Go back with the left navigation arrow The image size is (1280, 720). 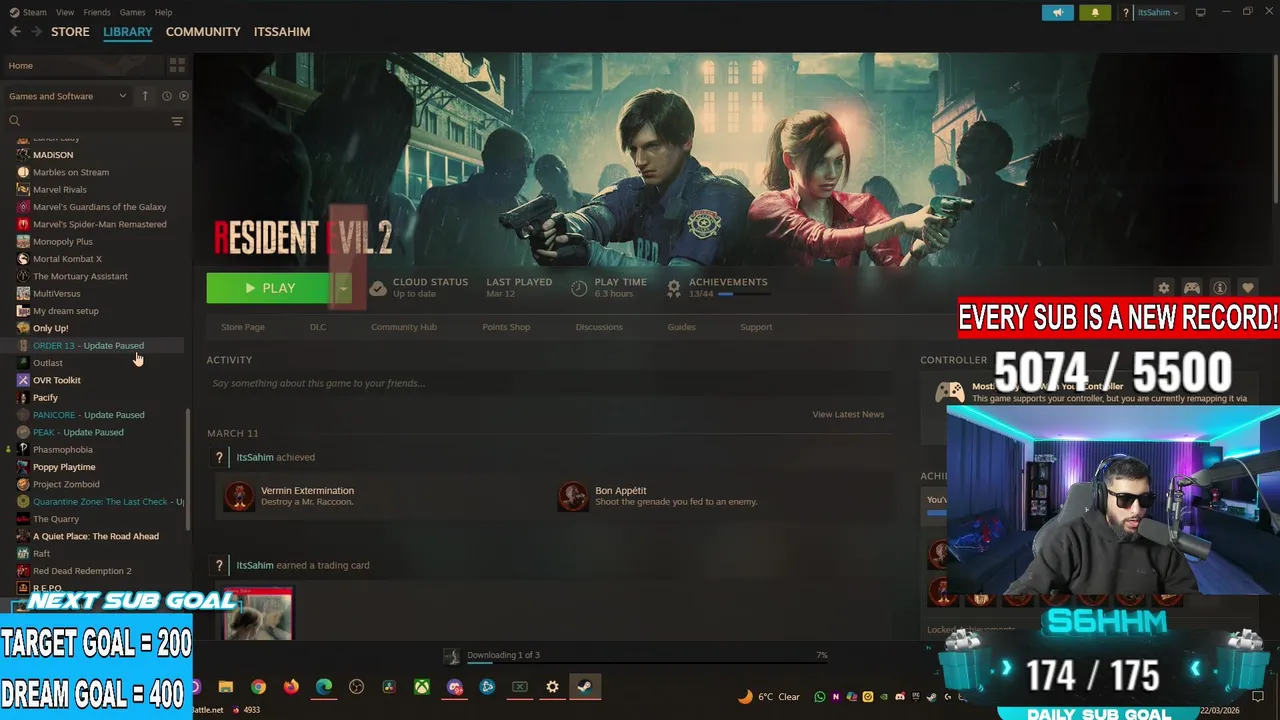coord(15,32)
